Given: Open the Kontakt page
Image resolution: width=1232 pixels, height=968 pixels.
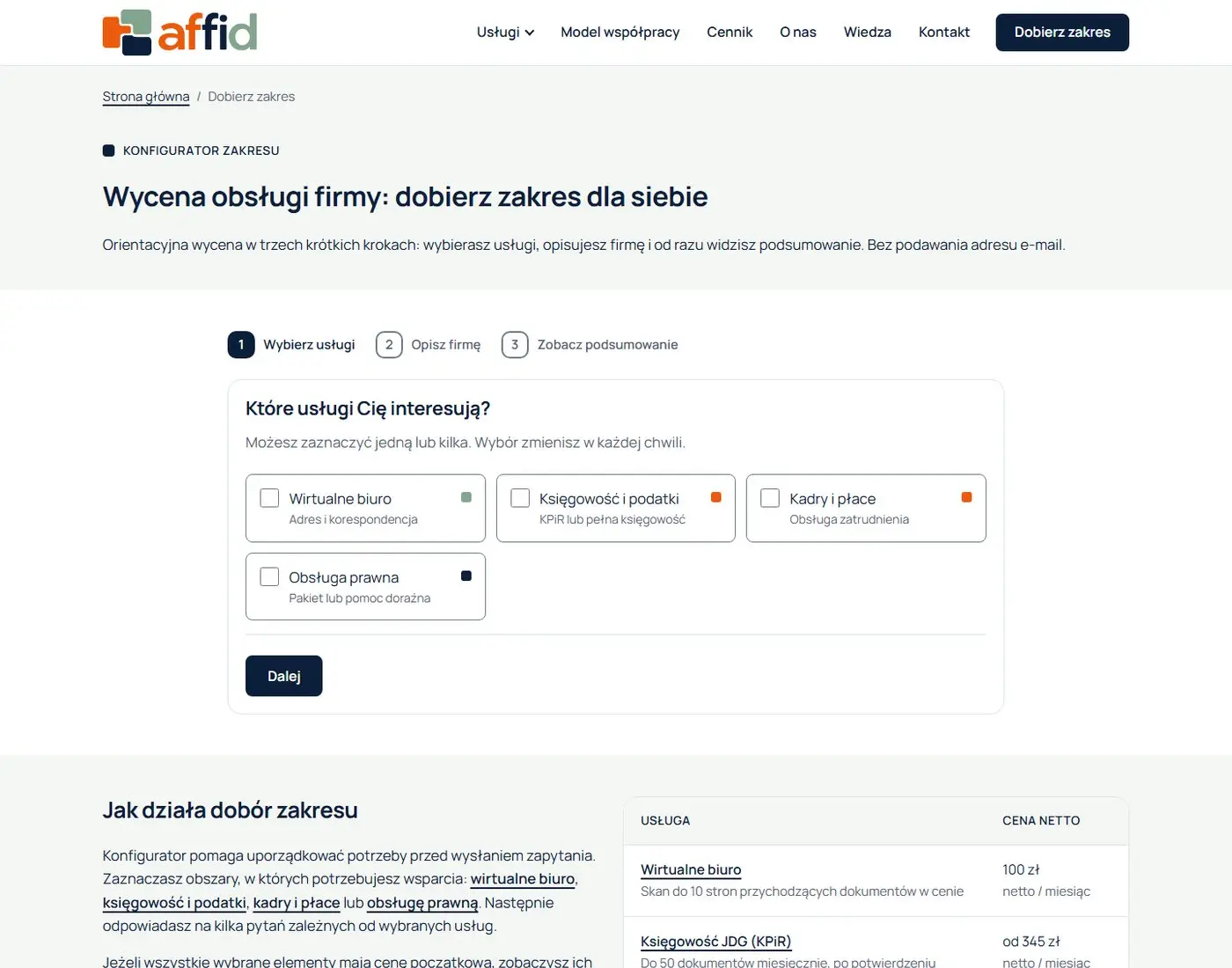Looking at the screenshot, I should (x=944, y=33).
